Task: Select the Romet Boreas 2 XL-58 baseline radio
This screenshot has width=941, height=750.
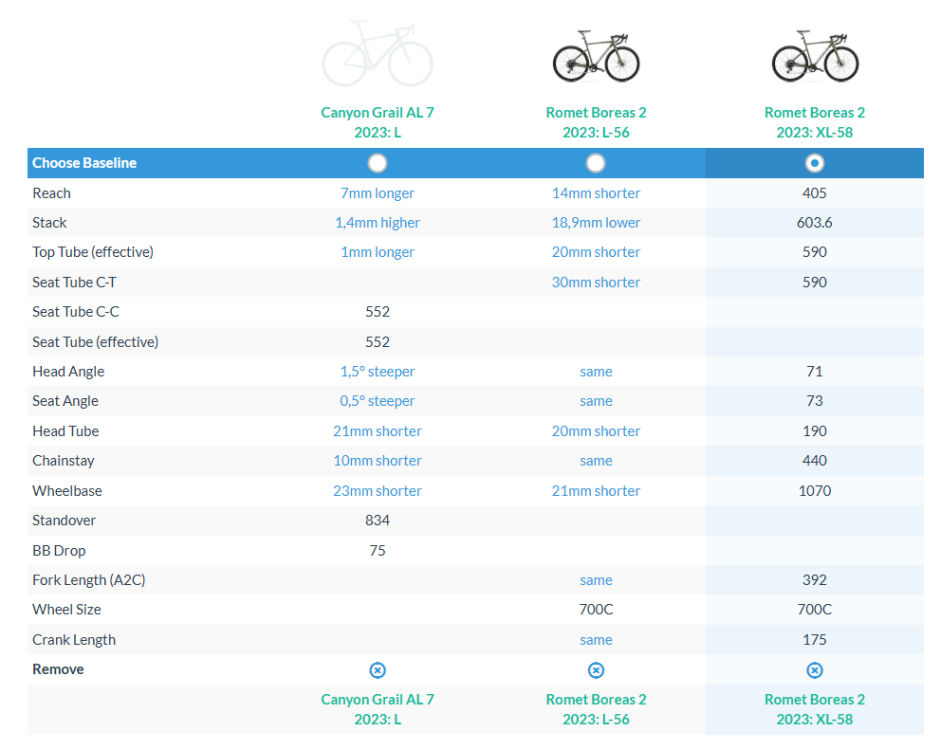Action: (x=815, y=163)
